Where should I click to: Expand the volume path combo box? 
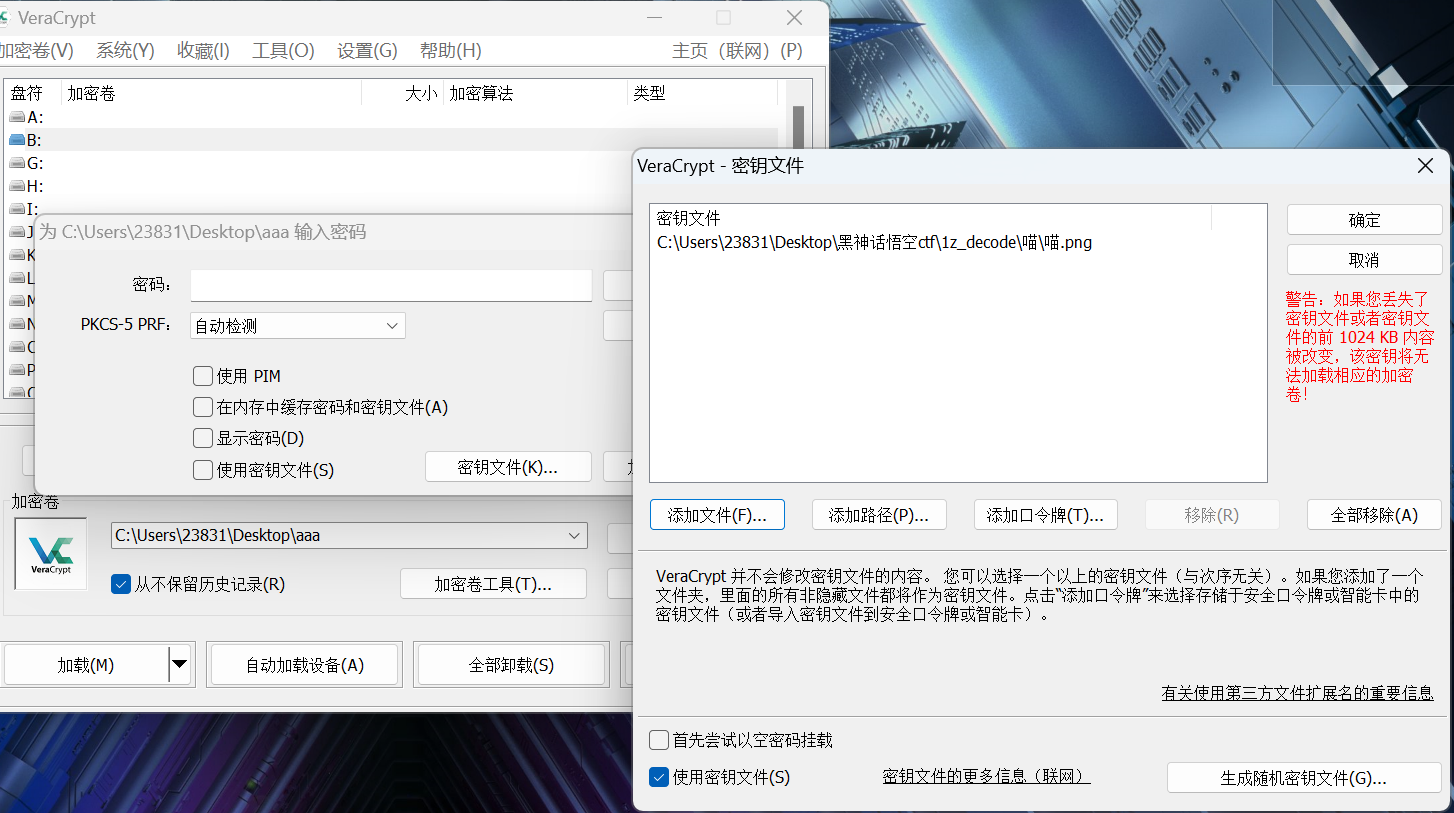click(349, 535)
